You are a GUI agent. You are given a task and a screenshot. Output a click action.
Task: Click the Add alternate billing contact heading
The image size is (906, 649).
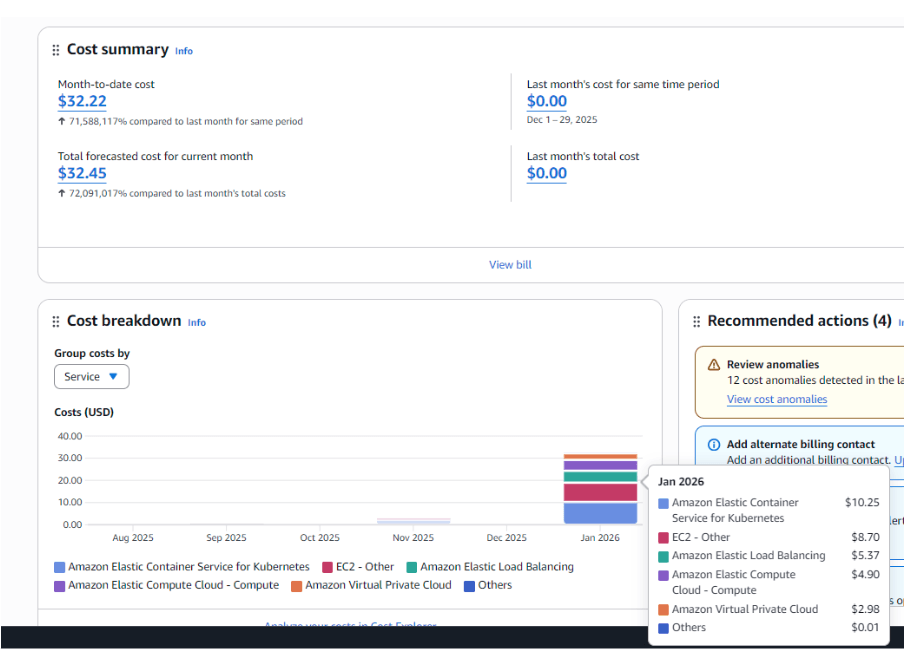(801, 444)
